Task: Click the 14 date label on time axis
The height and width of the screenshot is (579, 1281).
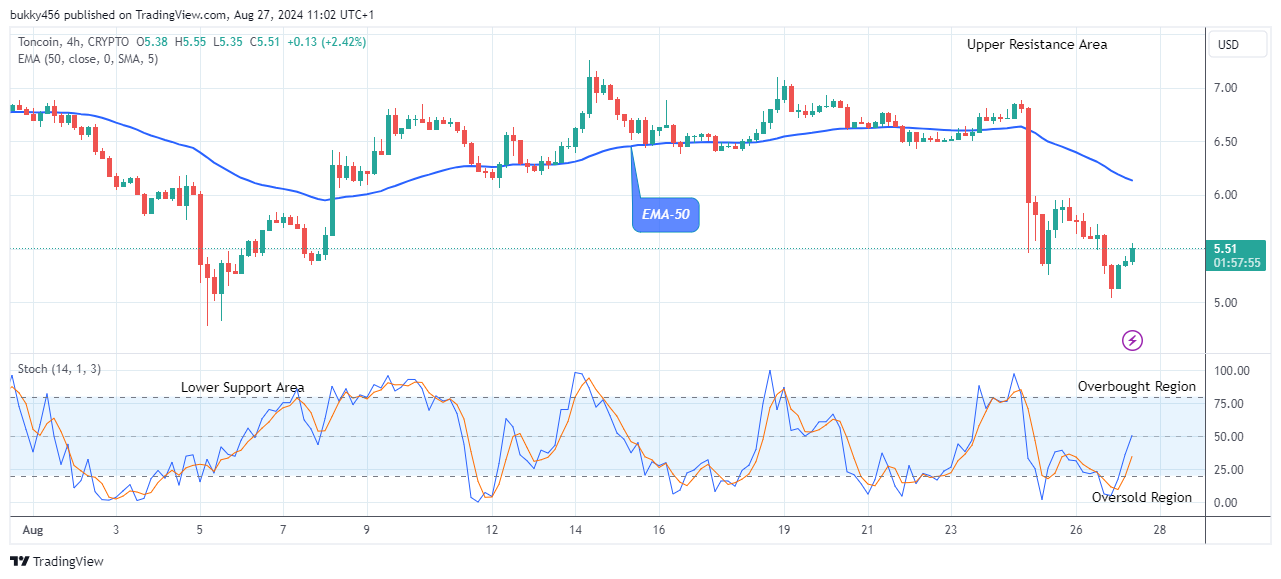Action: [575, 528]
